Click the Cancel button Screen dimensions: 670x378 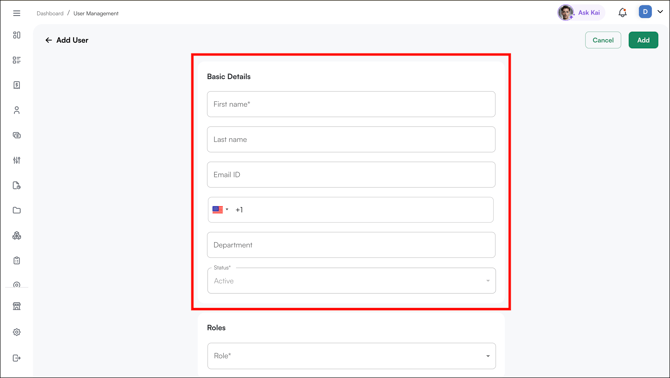[603, 40]
